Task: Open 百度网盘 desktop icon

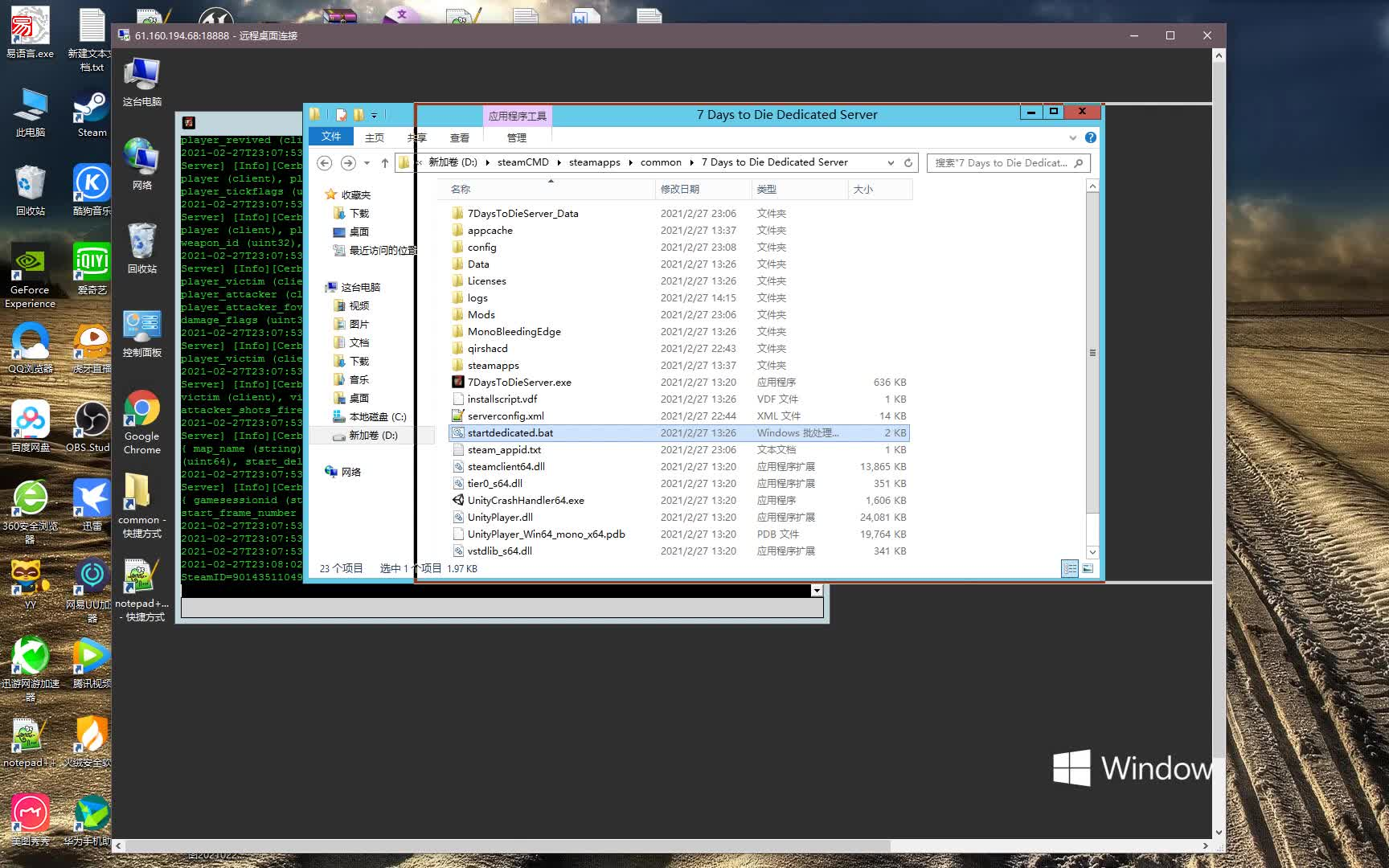Action: point(30,427)
